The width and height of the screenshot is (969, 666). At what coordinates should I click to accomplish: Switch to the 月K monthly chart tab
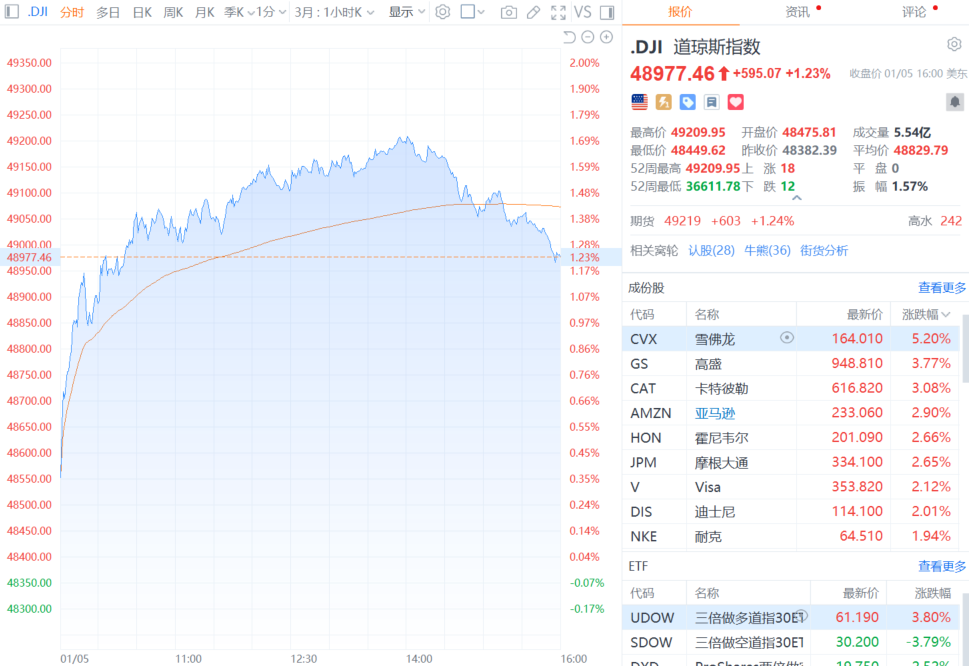[x=205, y=12]
